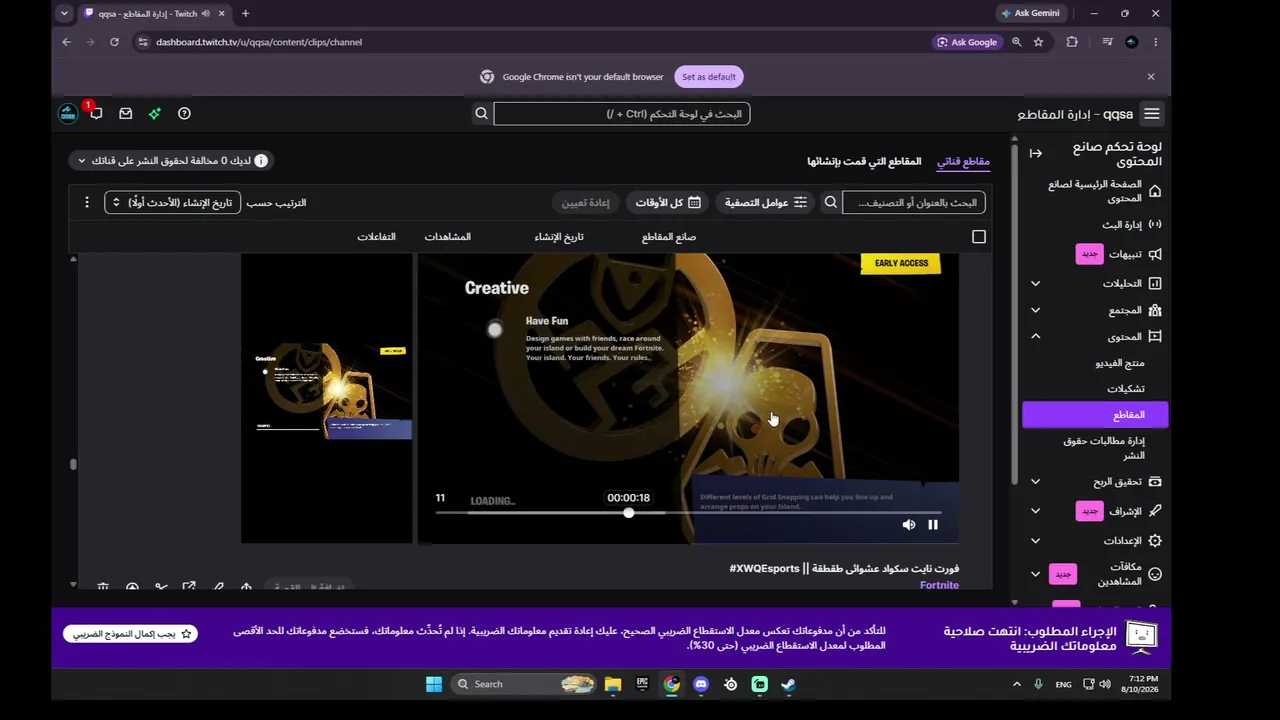Reload the Twitch dashboard page
The image size is (1280, 720).
click(114, 42)
